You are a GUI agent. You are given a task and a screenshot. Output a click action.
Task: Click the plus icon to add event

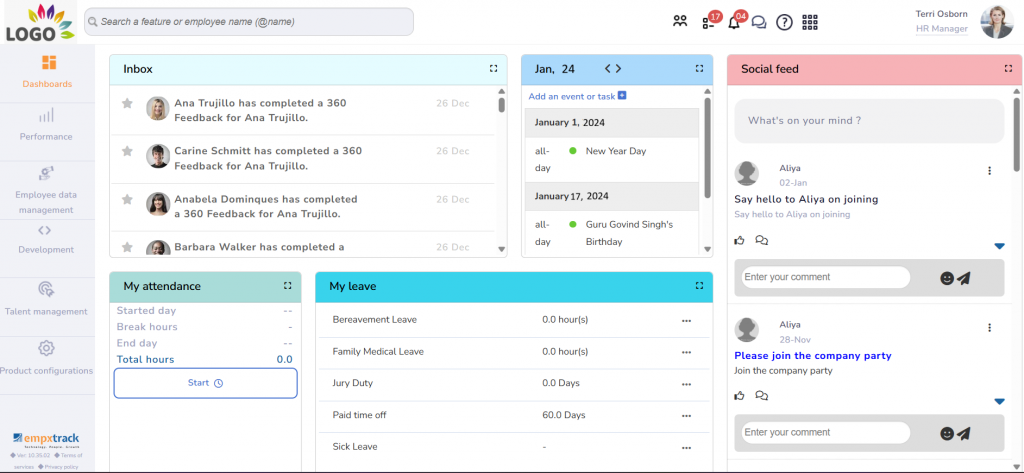pyautogui.click(x=622, y=95)
